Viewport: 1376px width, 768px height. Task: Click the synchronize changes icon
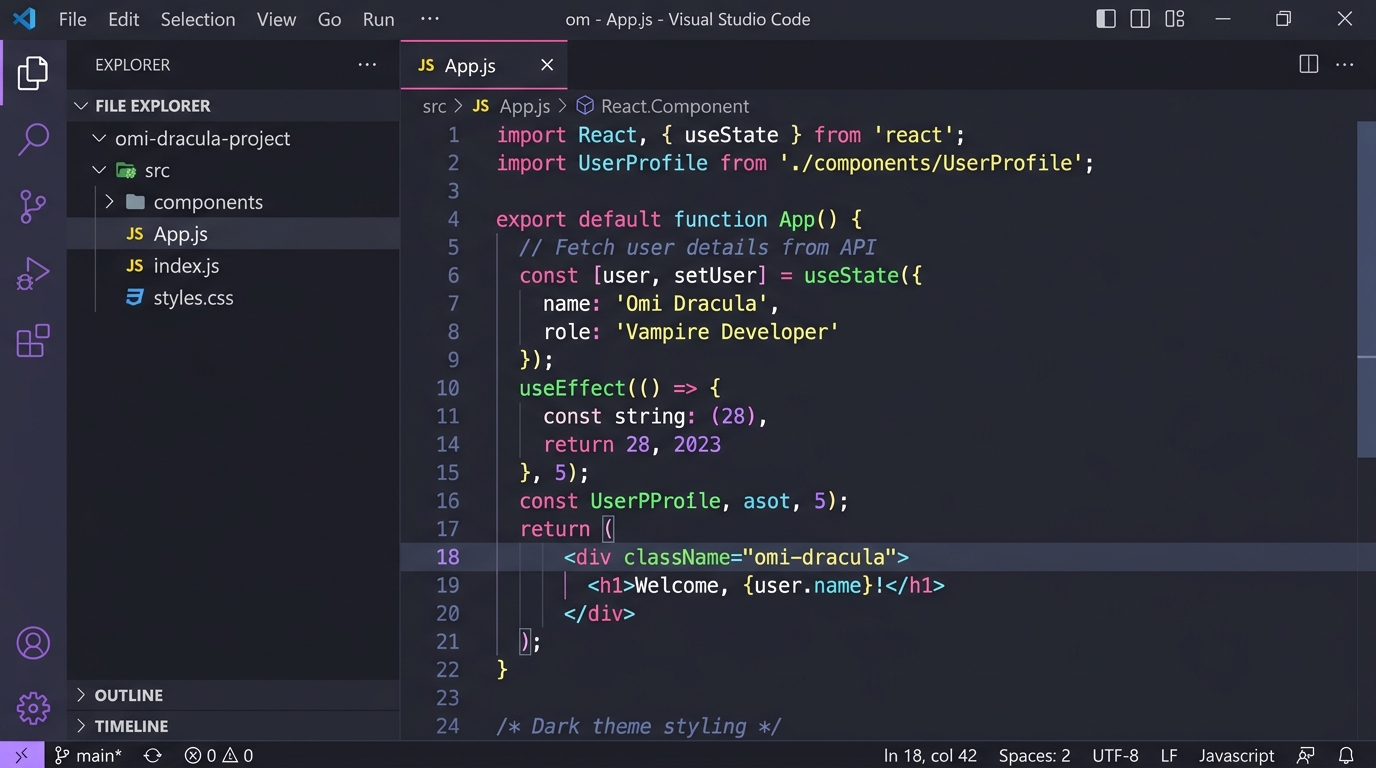click(x=152, y=756)
